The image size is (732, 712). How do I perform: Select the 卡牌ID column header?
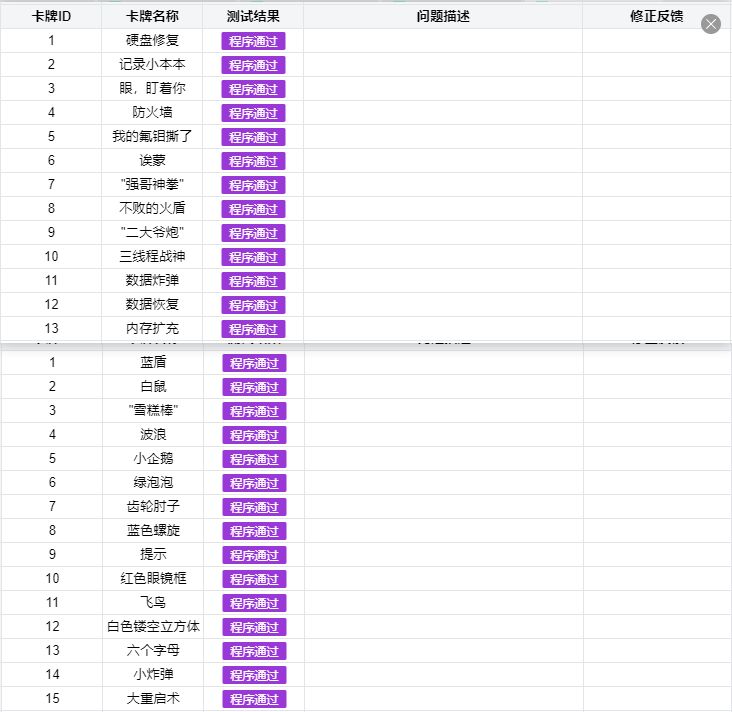point(51,17)
